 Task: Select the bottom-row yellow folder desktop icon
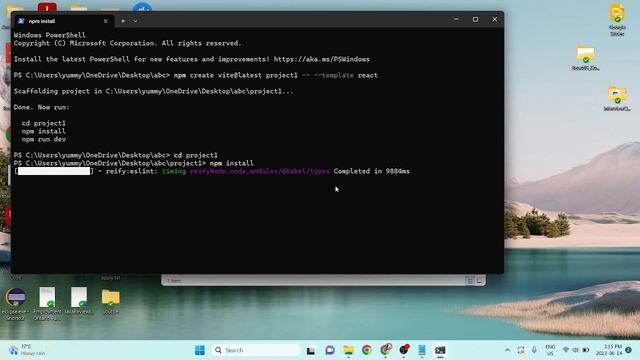point(111,301)
